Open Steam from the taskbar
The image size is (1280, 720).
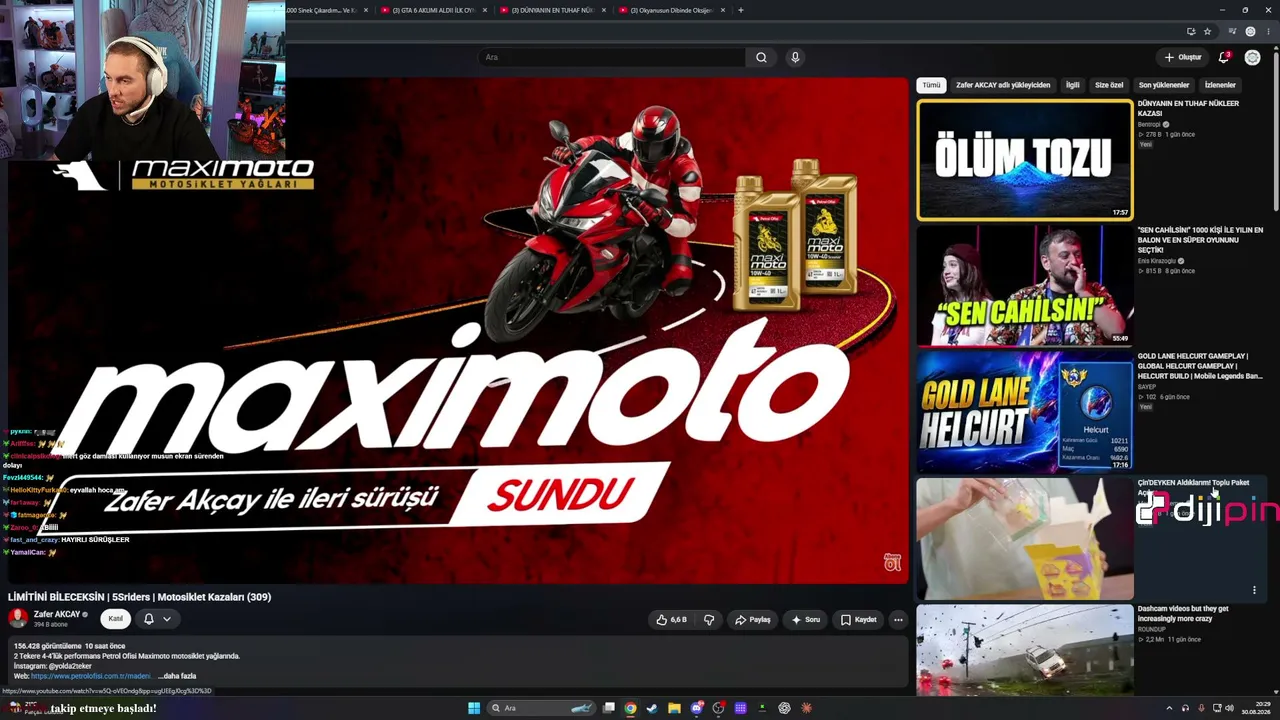[x=652, y=708]
